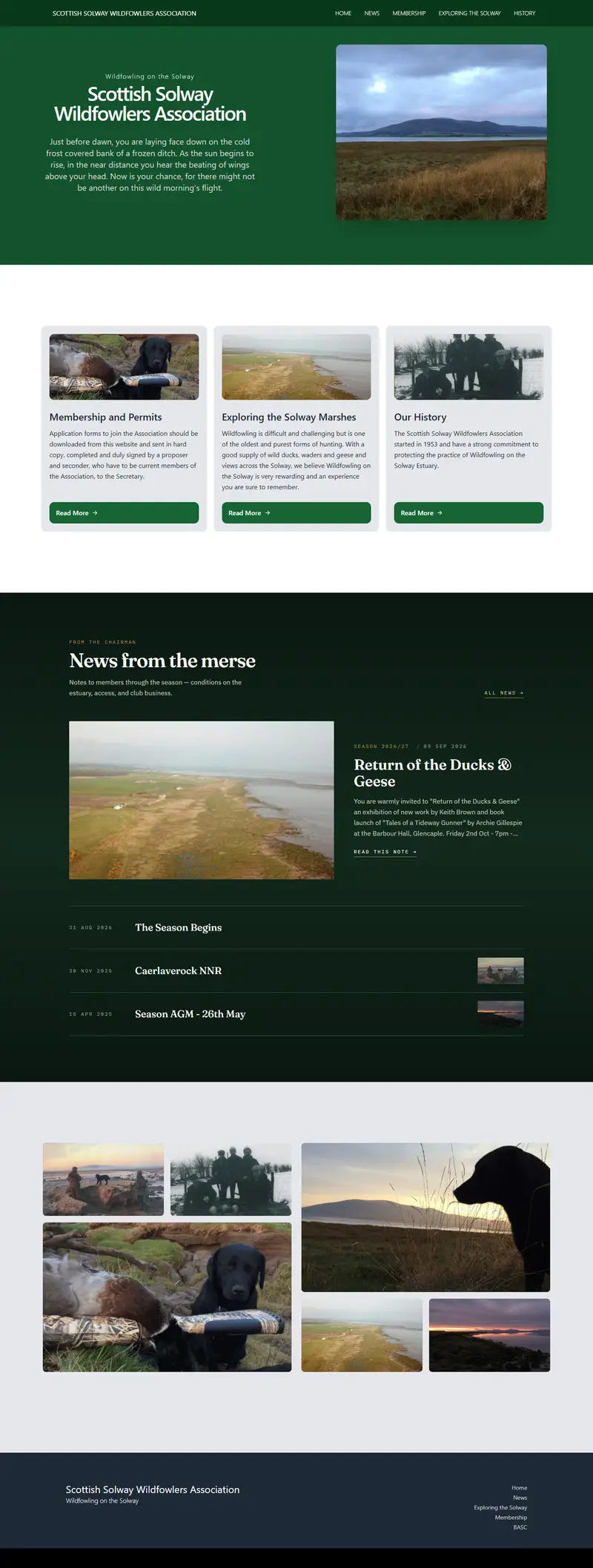Open EXPLORING THE SOLWAY in top navigation
Viewport: 593px width, 1568px height.
469,13
